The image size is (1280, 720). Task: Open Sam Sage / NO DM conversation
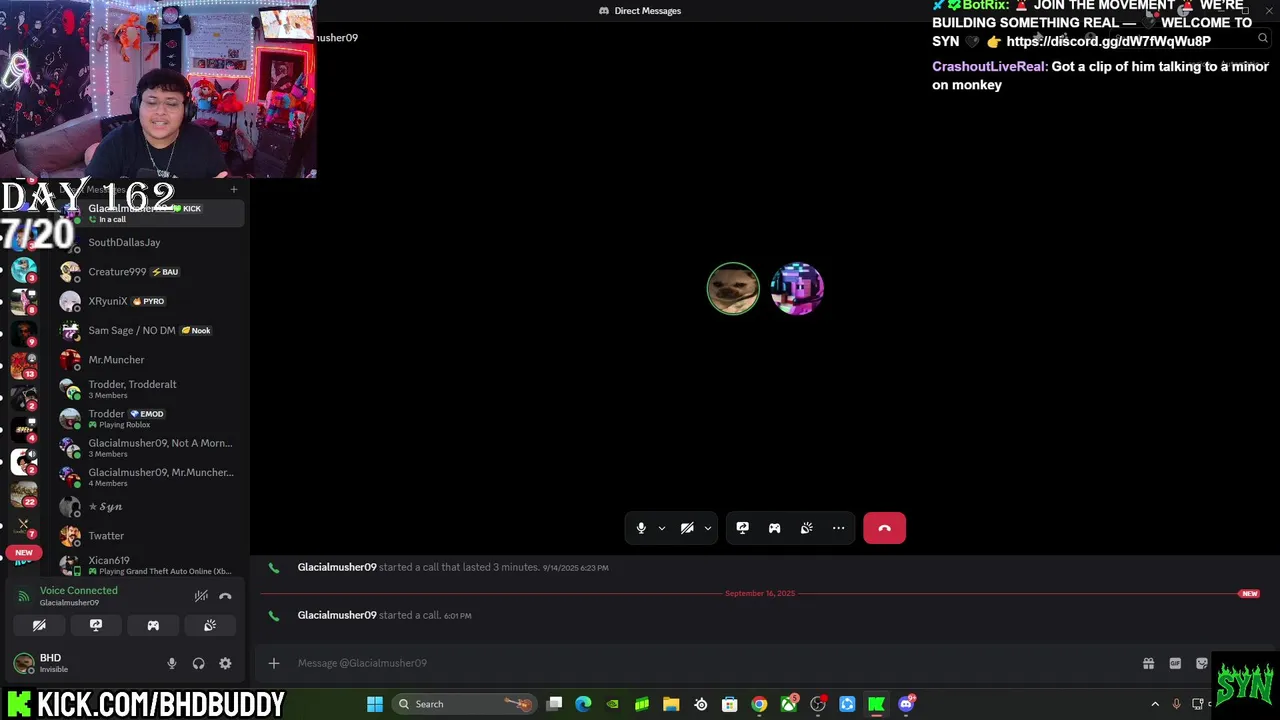(150, 330)
